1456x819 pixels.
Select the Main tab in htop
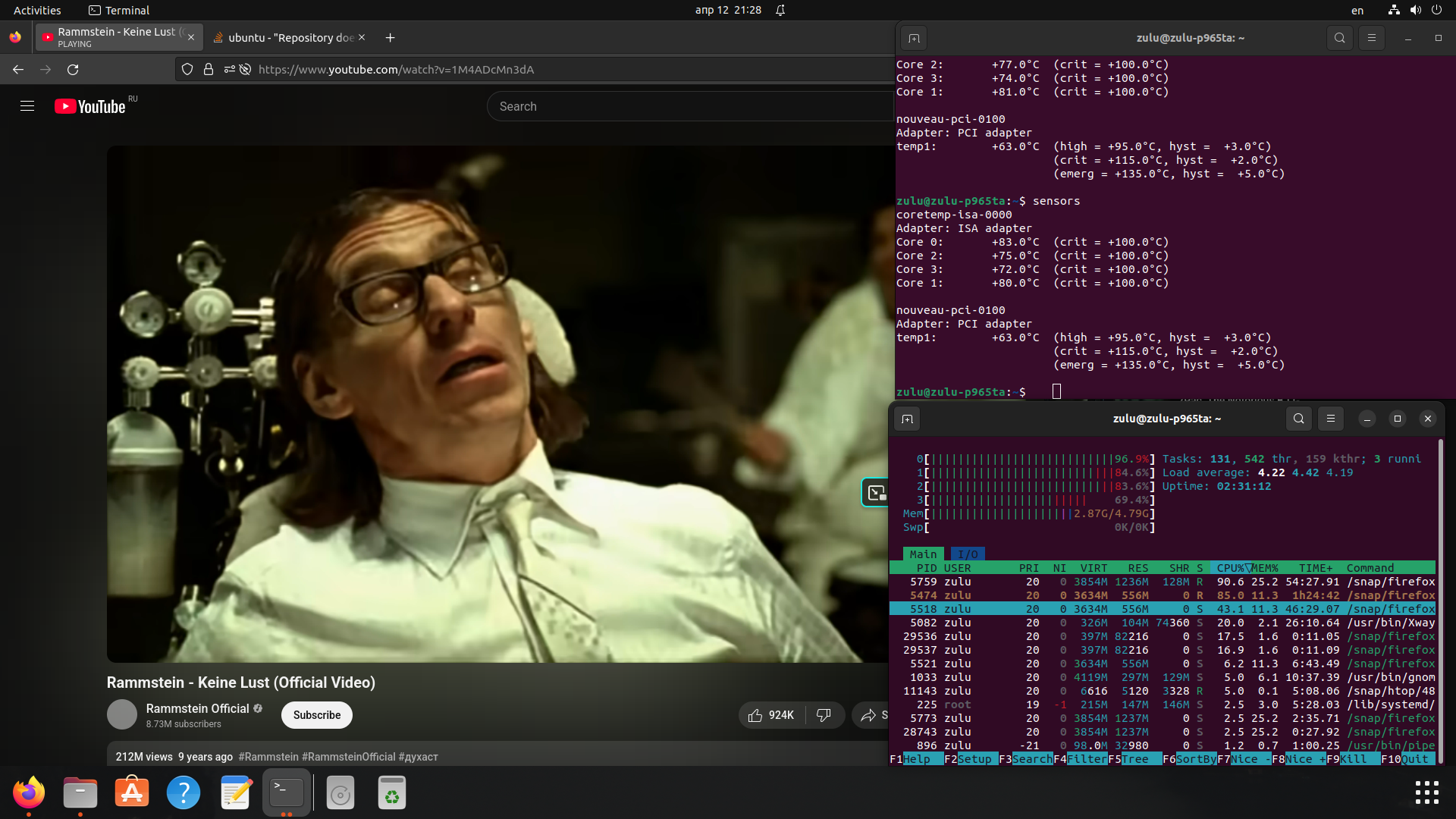pos(923,554)
